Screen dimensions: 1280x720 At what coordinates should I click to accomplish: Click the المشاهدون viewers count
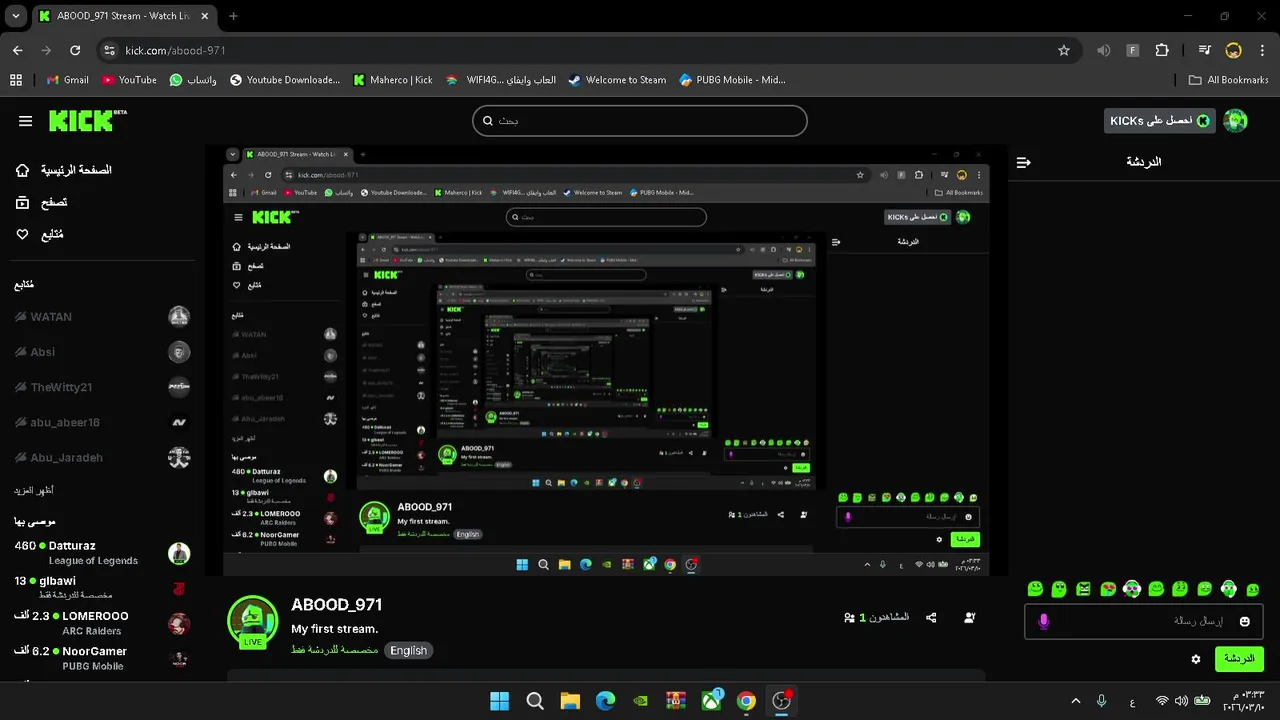pyautogui.click(x=877, y=618)
